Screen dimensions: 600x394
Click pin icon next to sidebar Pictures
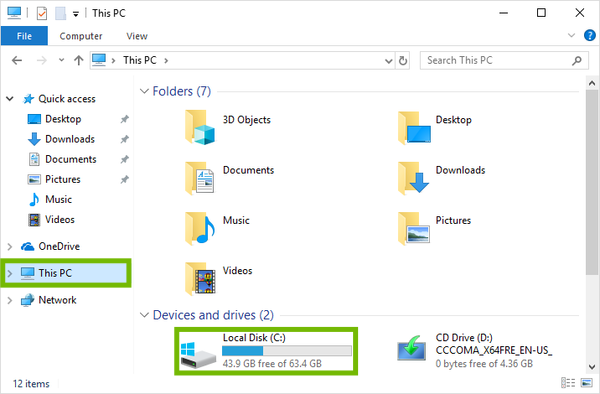[124, 179]
